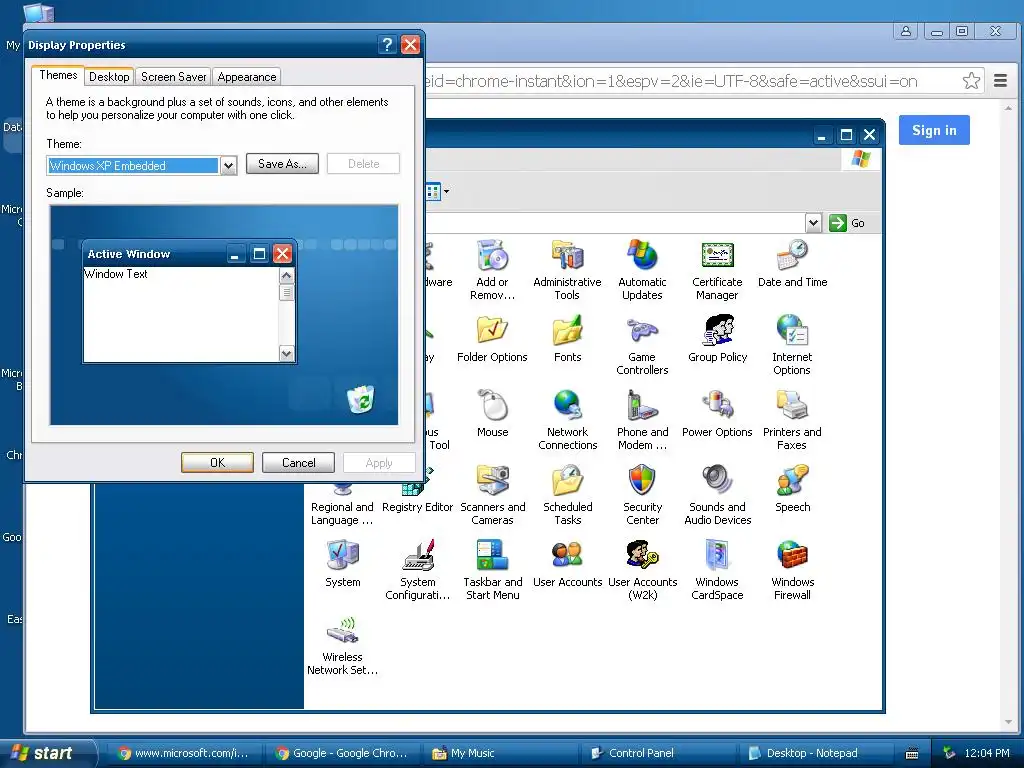The image size is (1024, 768).
Task: Click the on-screen keyboard tray icon
Action: click(912, 754)
